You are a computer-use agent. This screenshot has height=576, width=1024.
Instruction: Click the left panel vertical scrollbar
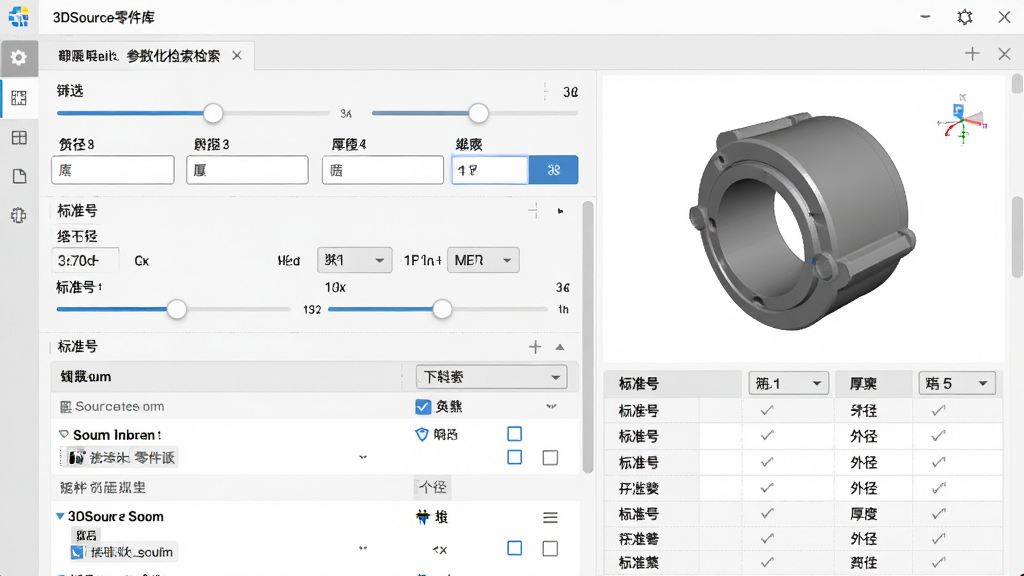[x=588, y=336]
